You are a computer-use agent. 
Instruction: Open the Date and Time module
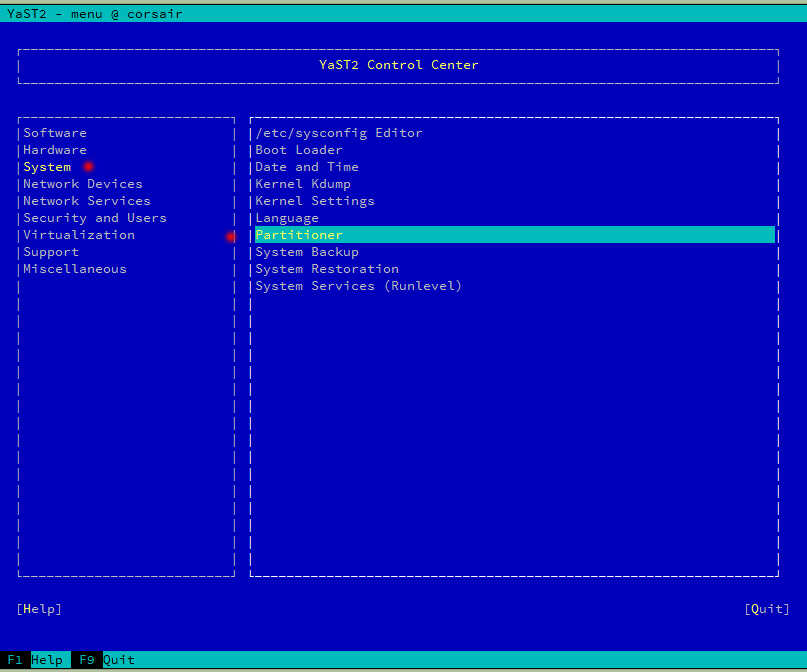(x=307, y=167)
